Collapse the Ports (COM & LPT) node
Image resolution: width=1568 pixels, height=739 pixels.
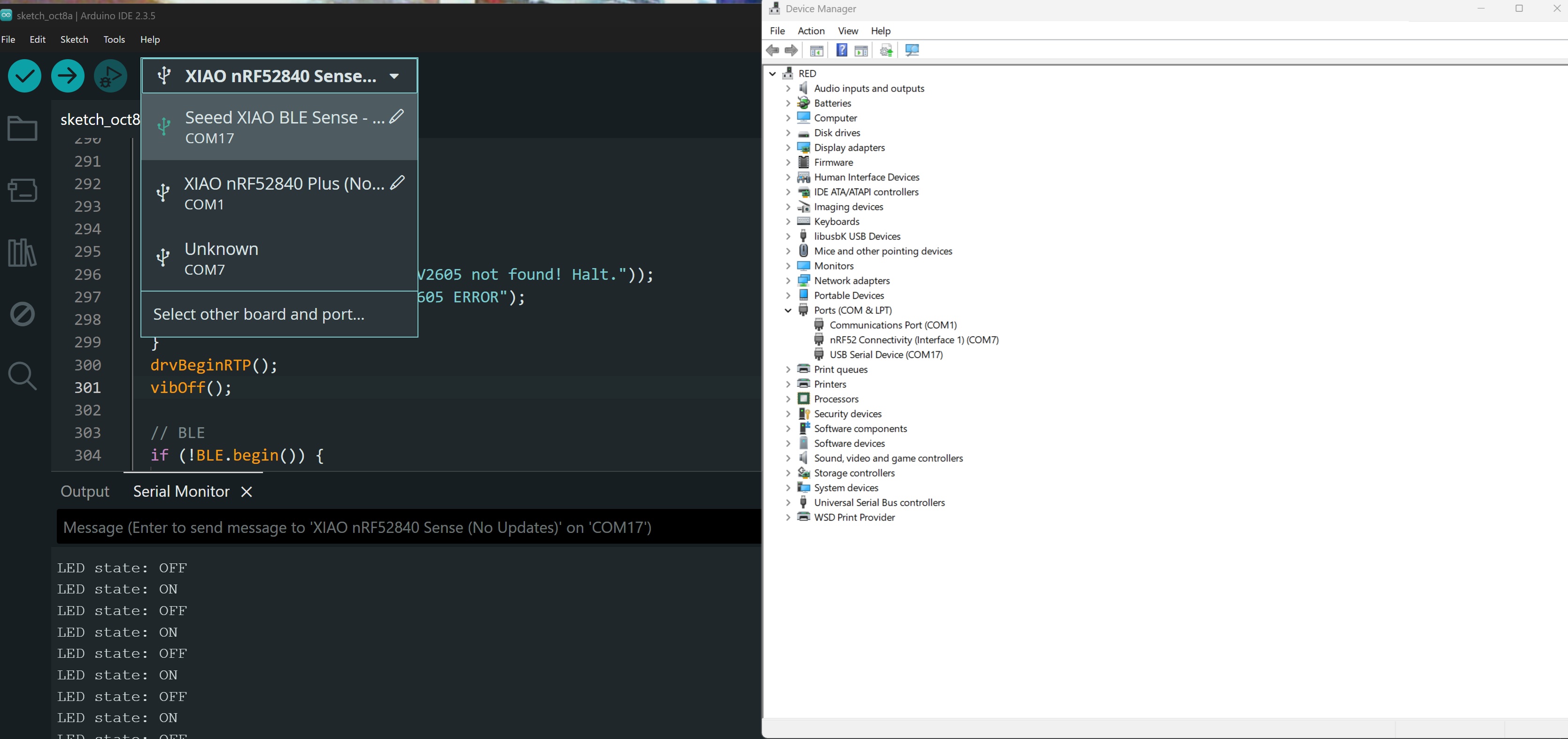(788, 310)
